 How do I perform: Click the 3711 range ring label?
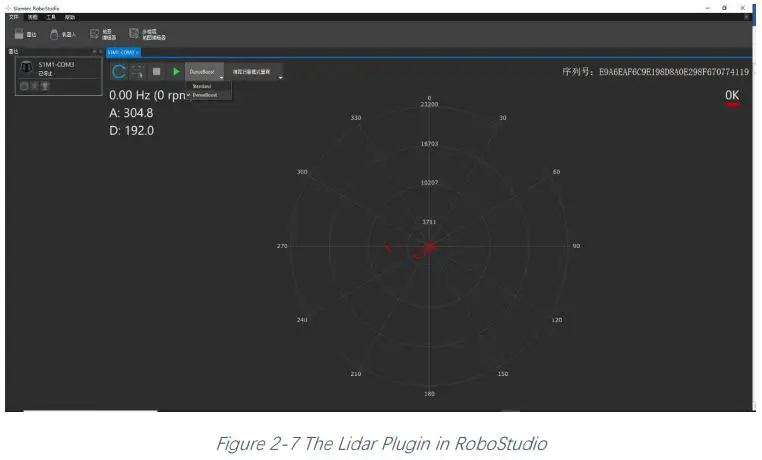tap(429, 222)
